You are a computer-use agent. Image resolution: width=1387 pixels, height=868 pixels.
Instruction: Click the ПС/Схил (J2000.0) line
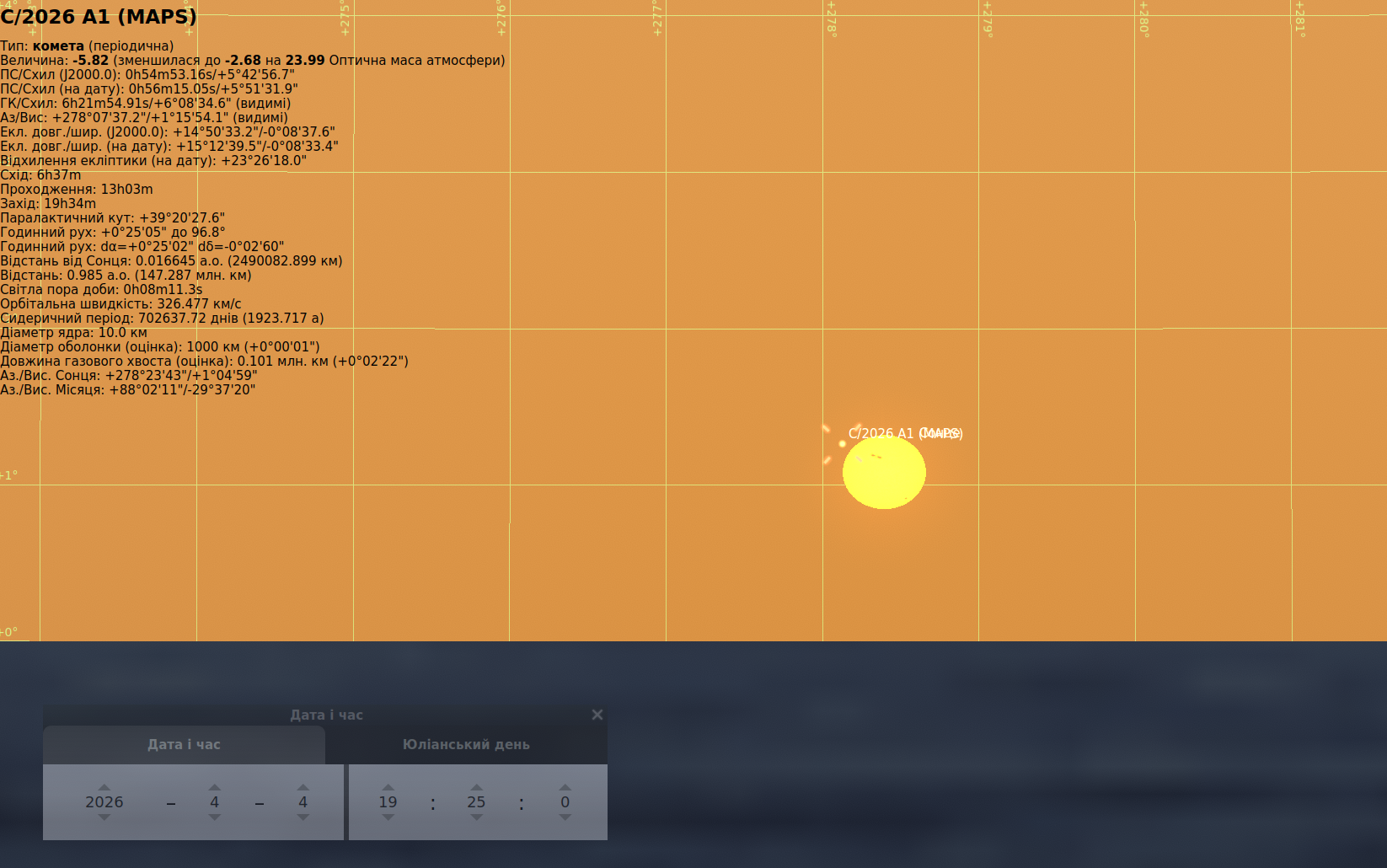click(x=147, y=75)
